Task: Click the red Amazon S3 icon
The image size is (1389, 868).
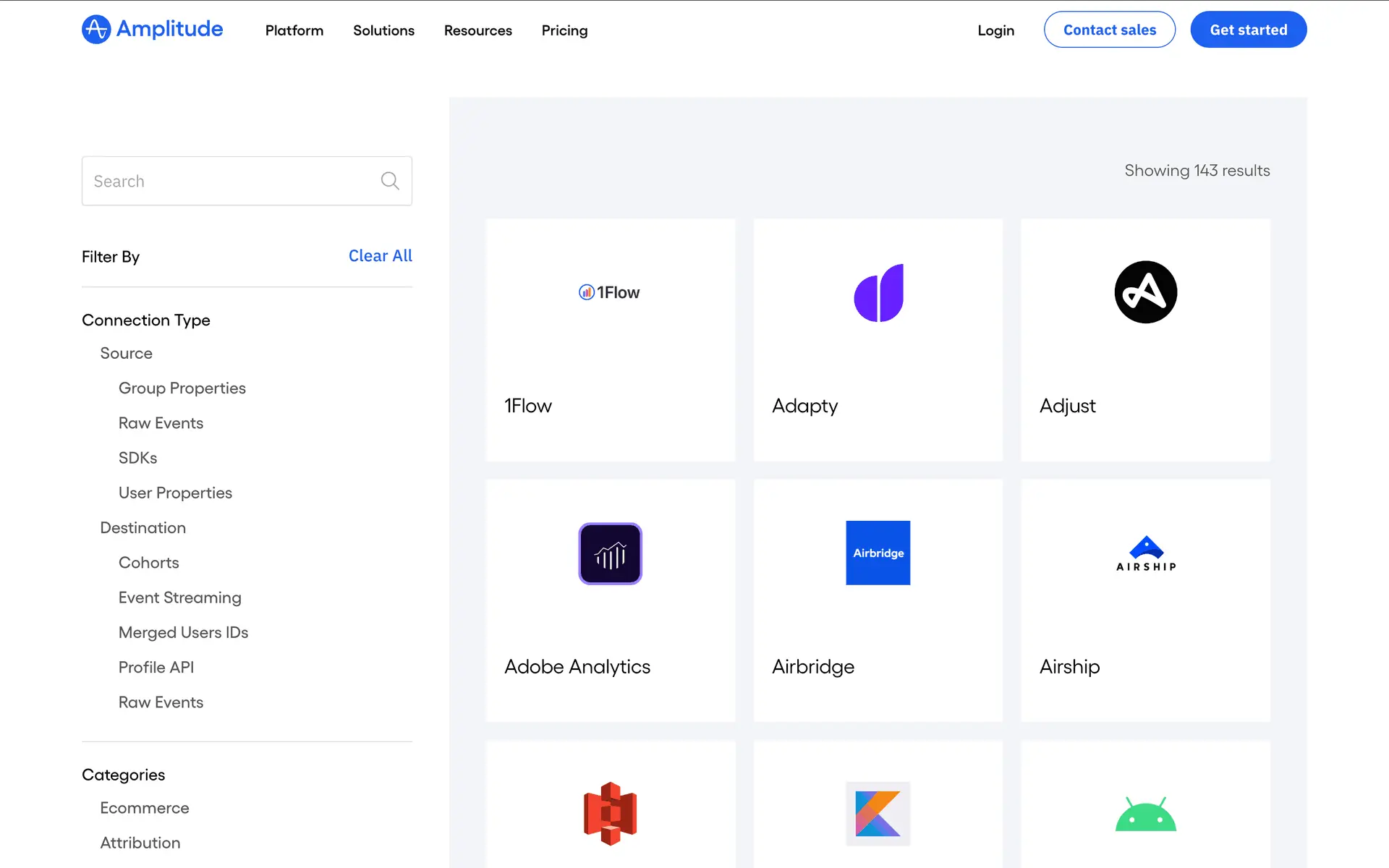Action: coord(610,814)
